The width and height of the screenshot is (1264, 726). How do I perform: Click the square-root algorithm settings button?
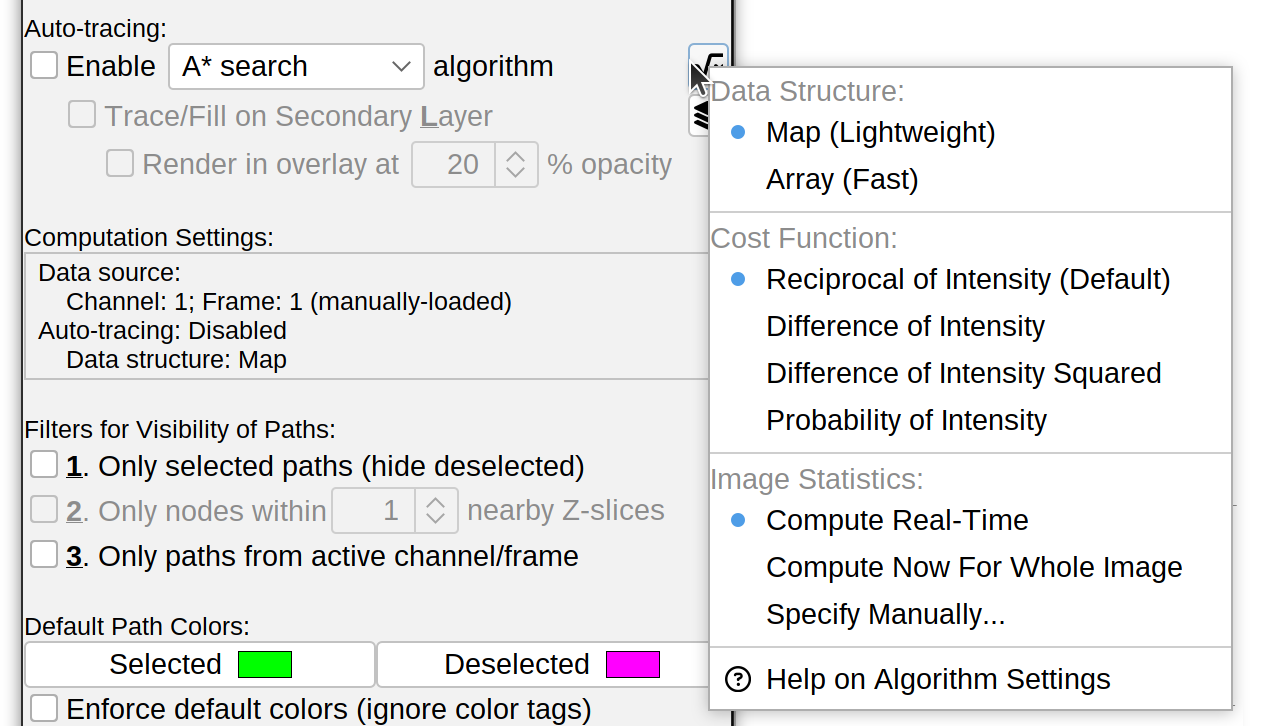coord(707,60)
